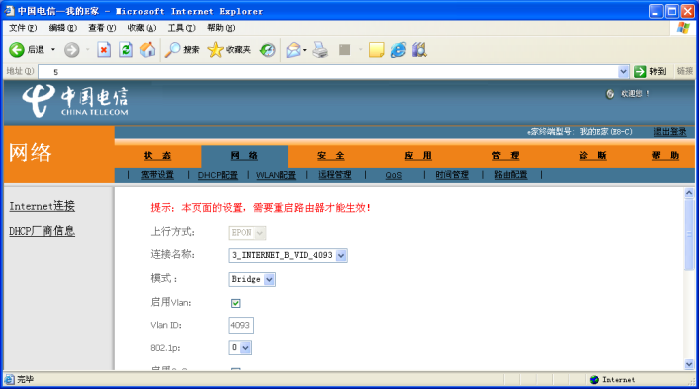699x389 pixels.
Task: Open the 查看 menu
Action: pyautogui.click(x=102, y=28)
